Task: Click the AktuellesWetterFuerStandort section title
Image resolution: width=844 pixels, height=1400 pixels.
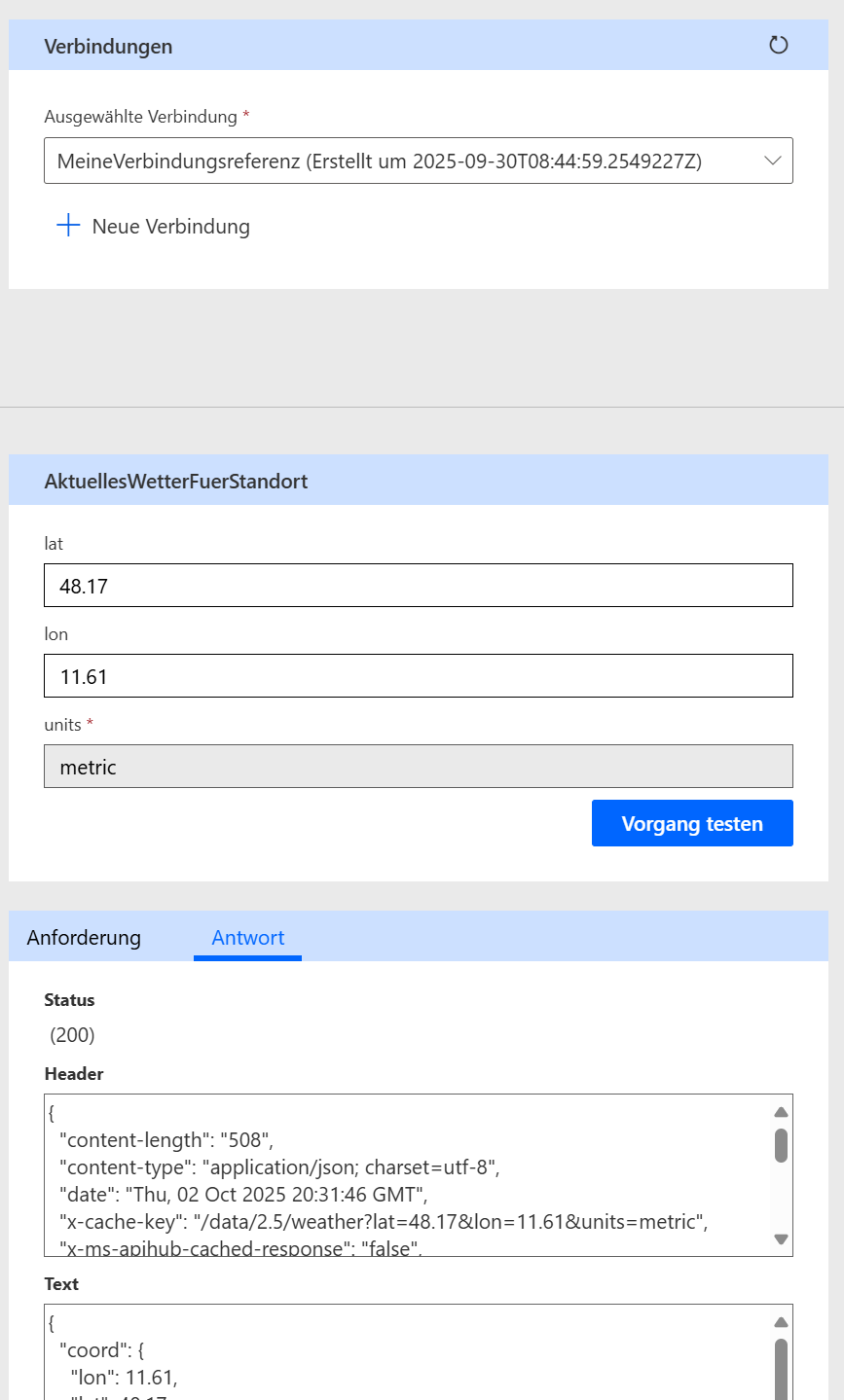Action: point(176,481)
